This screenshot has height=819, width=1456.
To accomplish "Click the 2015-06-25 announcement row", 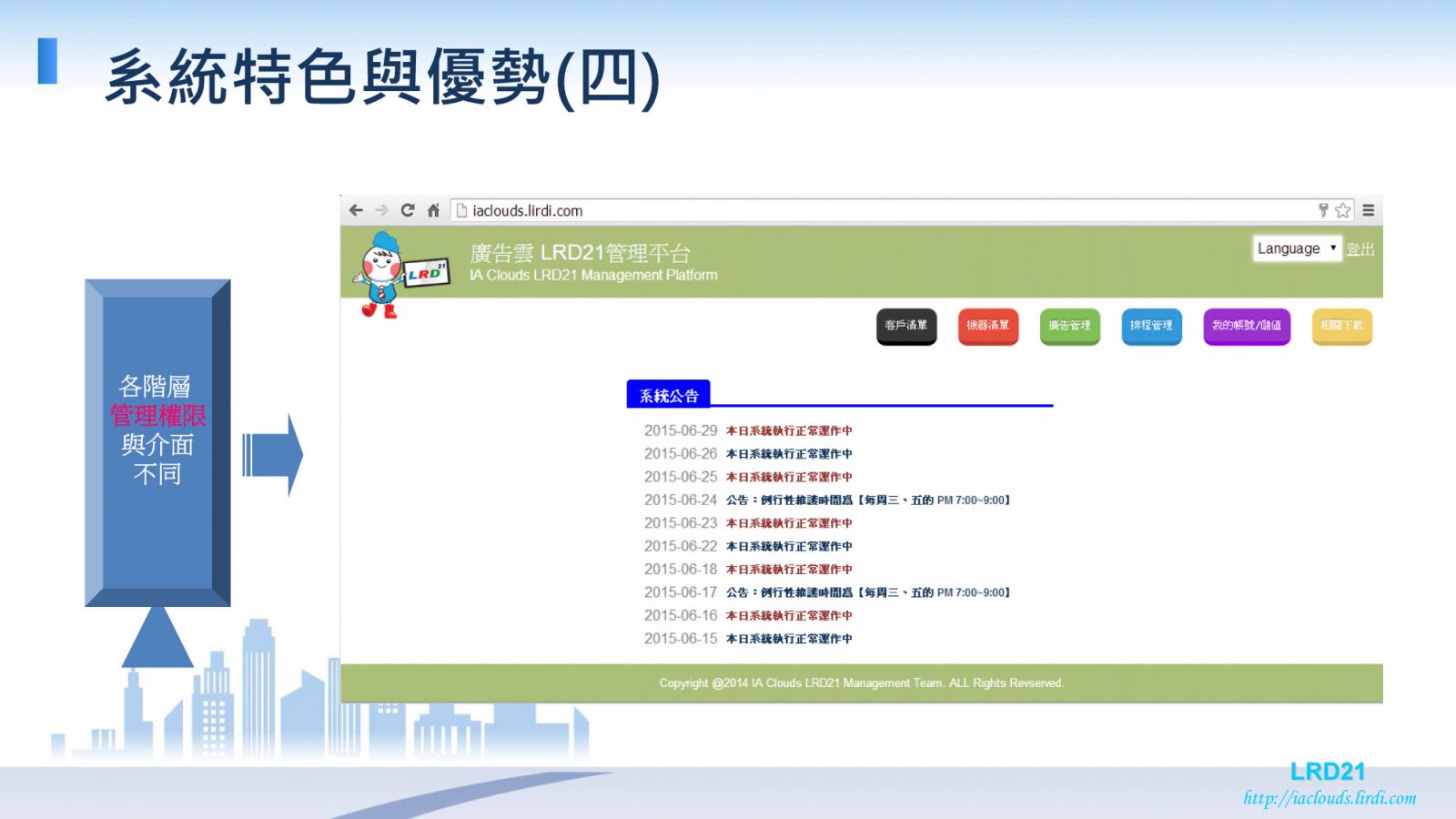I will click(748, 477).
